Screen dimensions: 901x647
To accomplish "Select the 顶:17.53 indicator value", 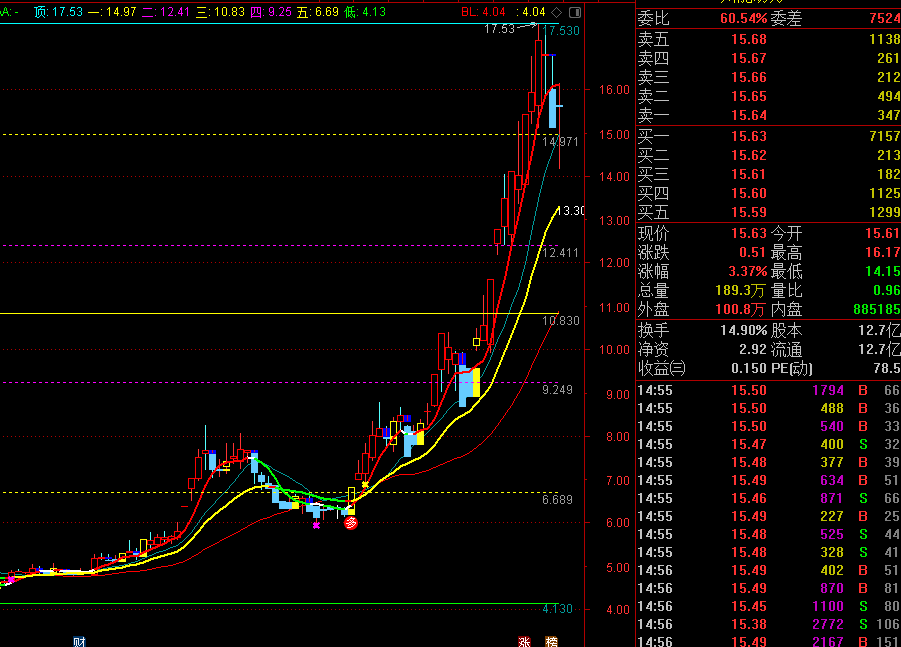I will click(x=59, y=12).
